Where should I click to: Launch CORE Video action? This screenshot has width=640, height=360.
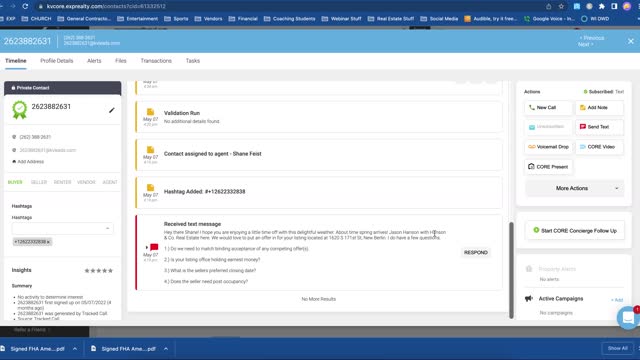[x=599, y=147]
